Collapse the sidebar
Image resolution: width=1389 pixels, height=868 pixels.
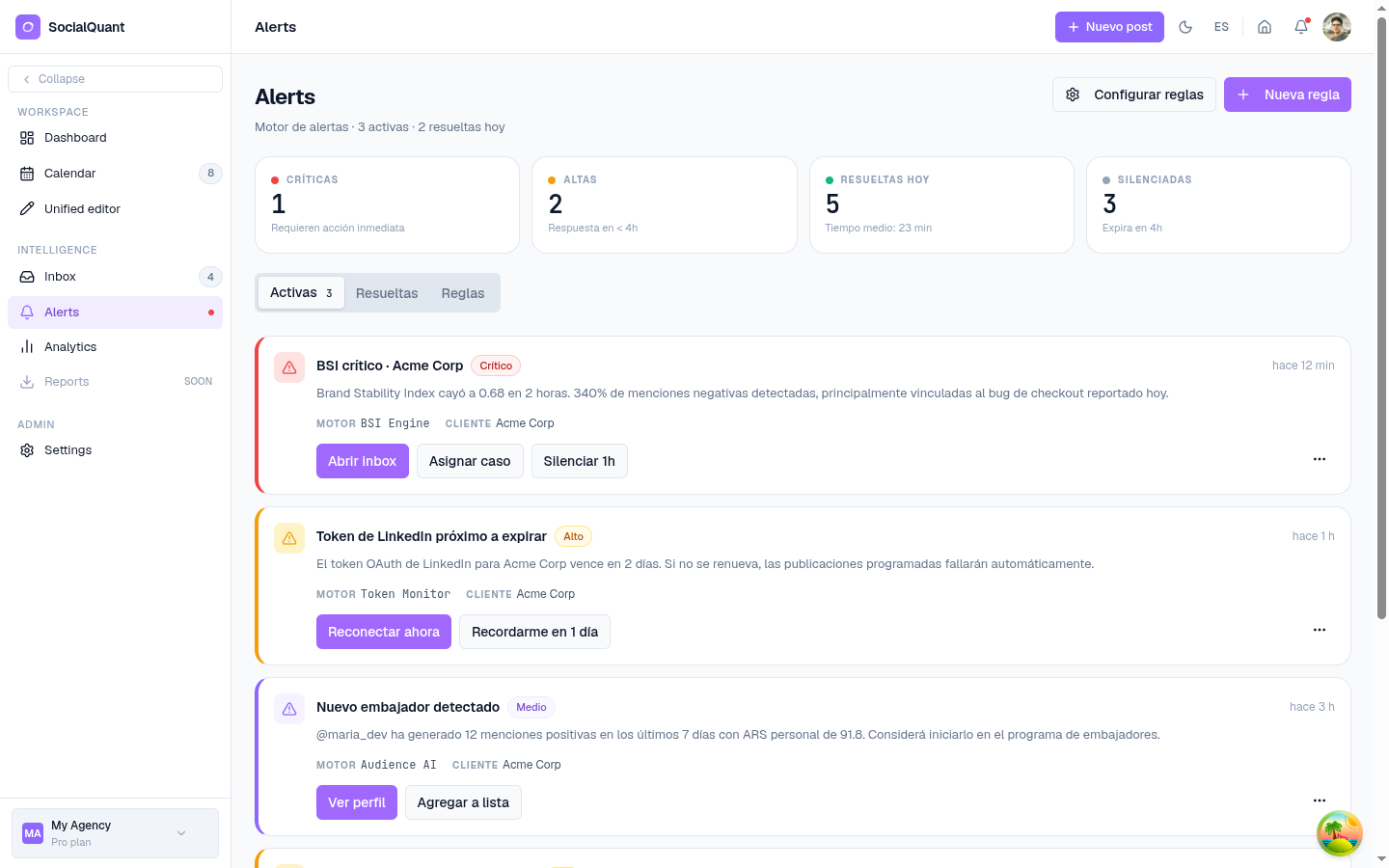[115, 79]
